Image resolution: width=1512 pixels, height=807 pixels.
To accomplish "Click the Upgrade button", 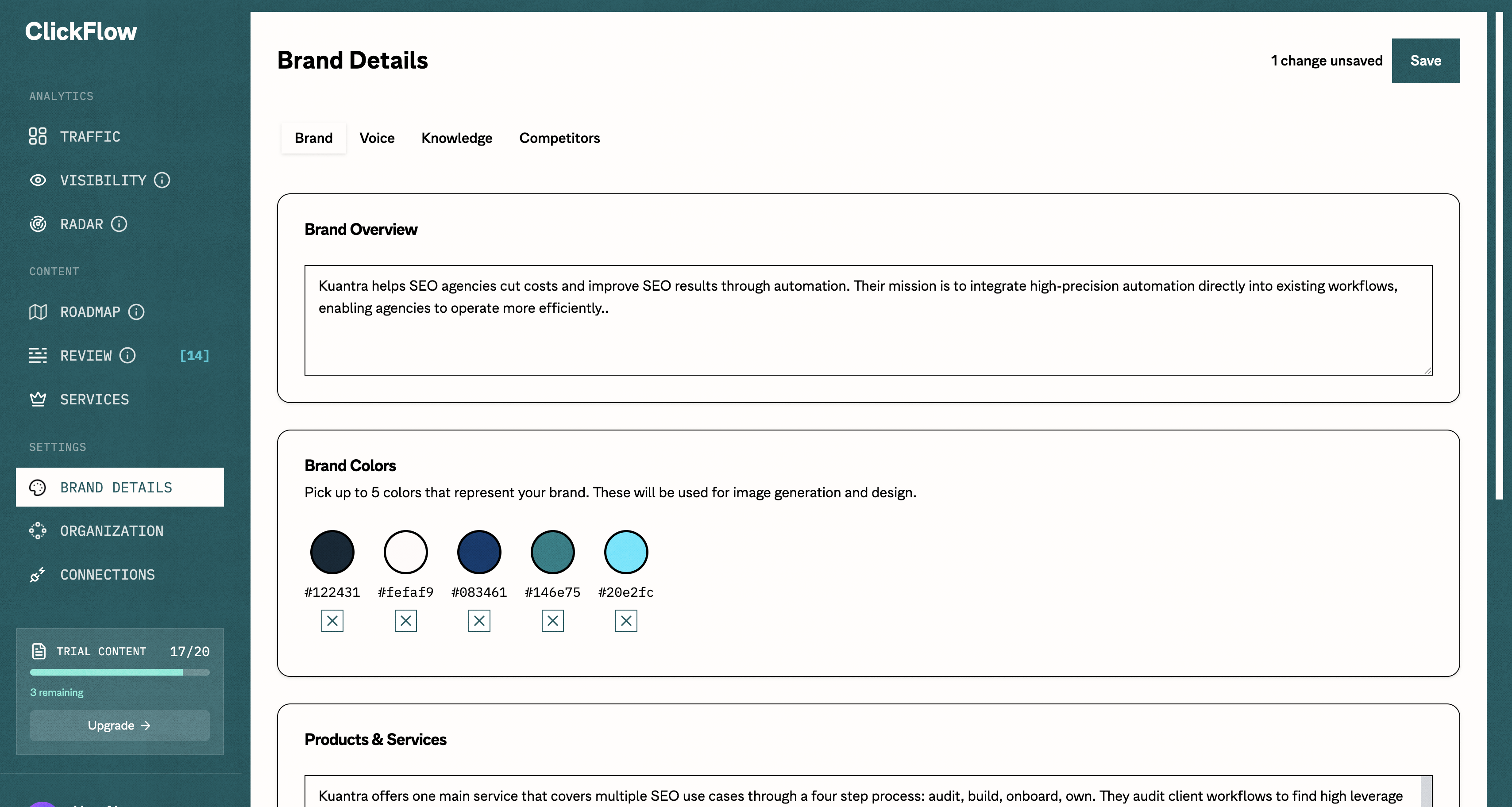I will 120,726.
